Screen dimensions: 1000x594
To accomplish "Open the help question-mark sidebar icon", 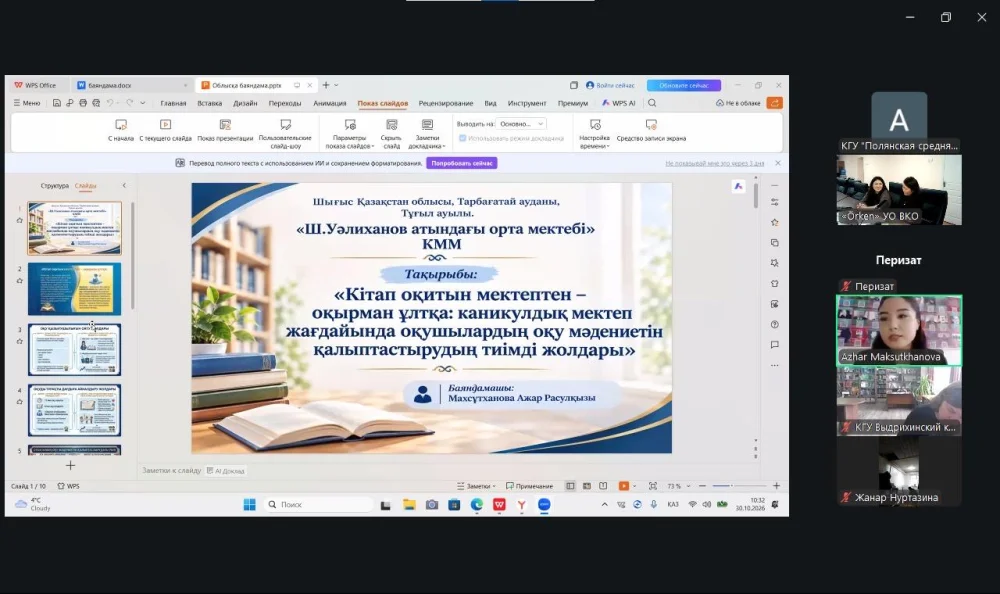I will [x=774, y=324].
